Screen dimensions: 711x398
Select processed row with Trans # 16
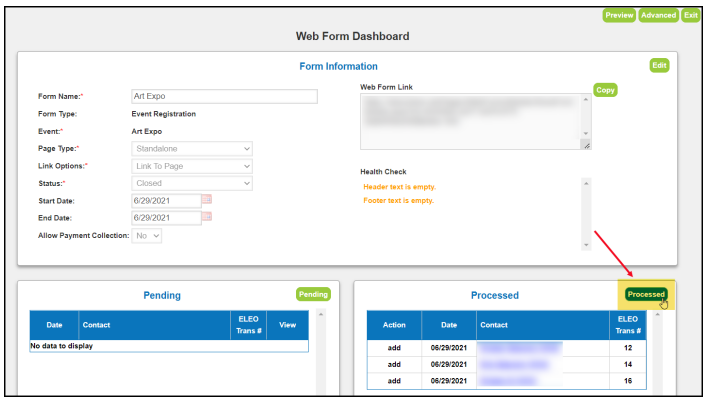pyautogui.click(x=506, y=381)
